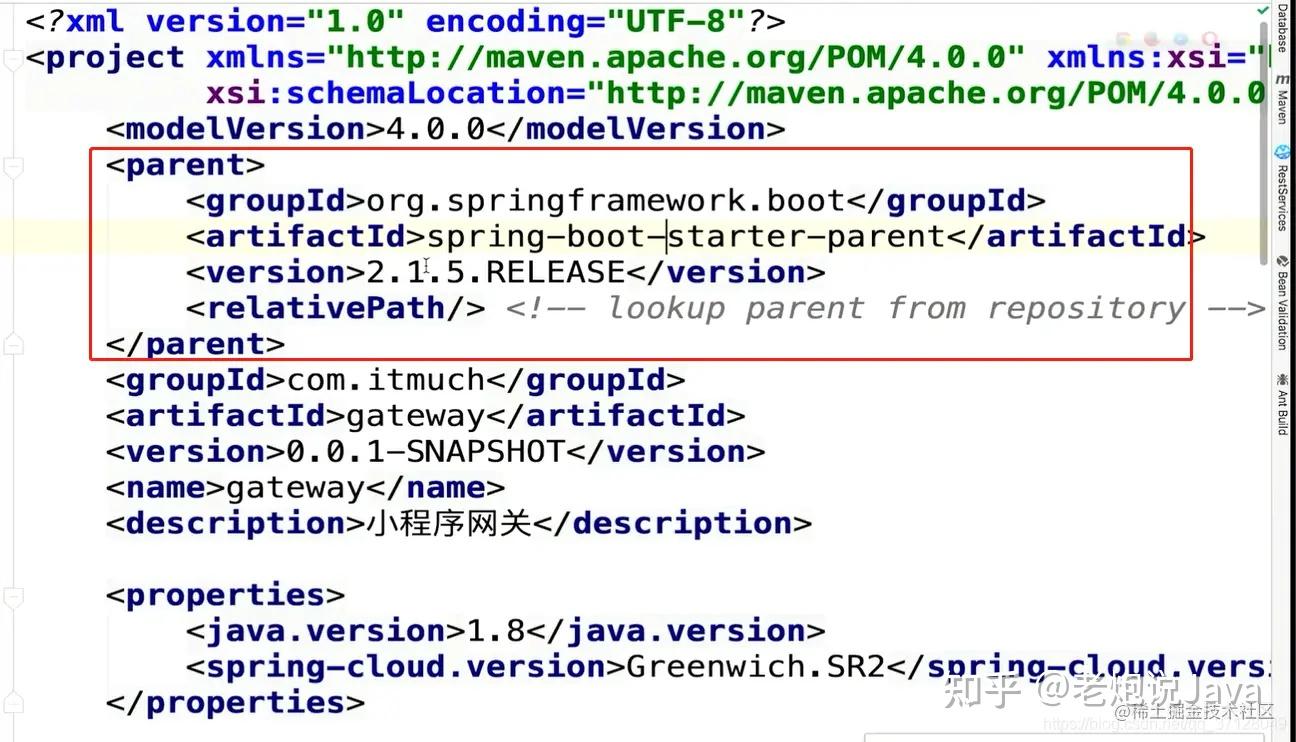The width and height of the screenshot is (1296, 742).
Task: Click the com.itmuch groupId value
Action: coord(385,381)
